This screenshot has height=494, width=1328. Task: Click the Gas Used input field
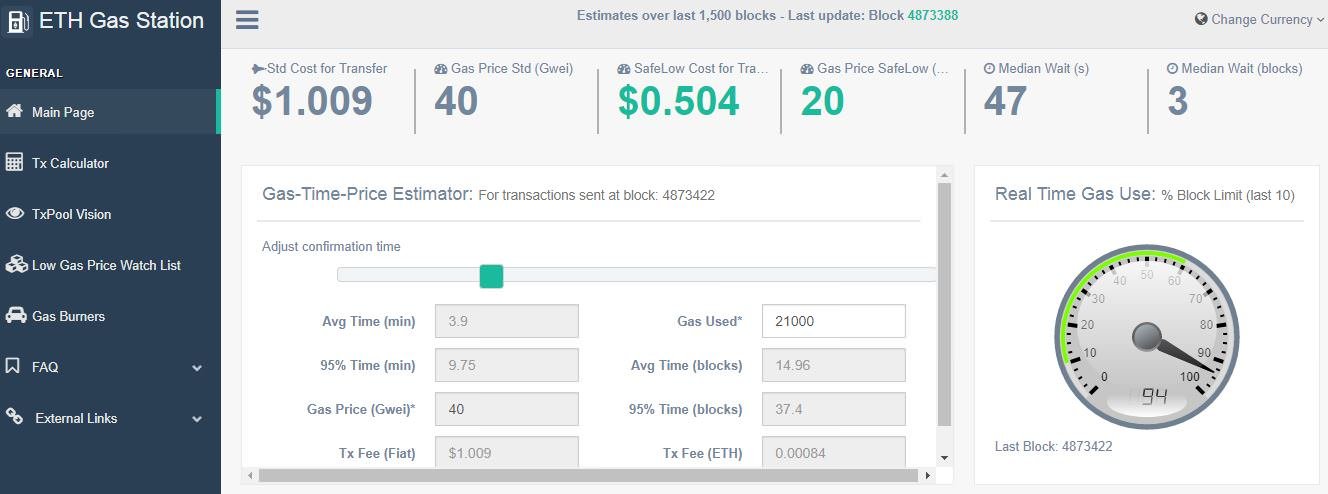point(834,321)
